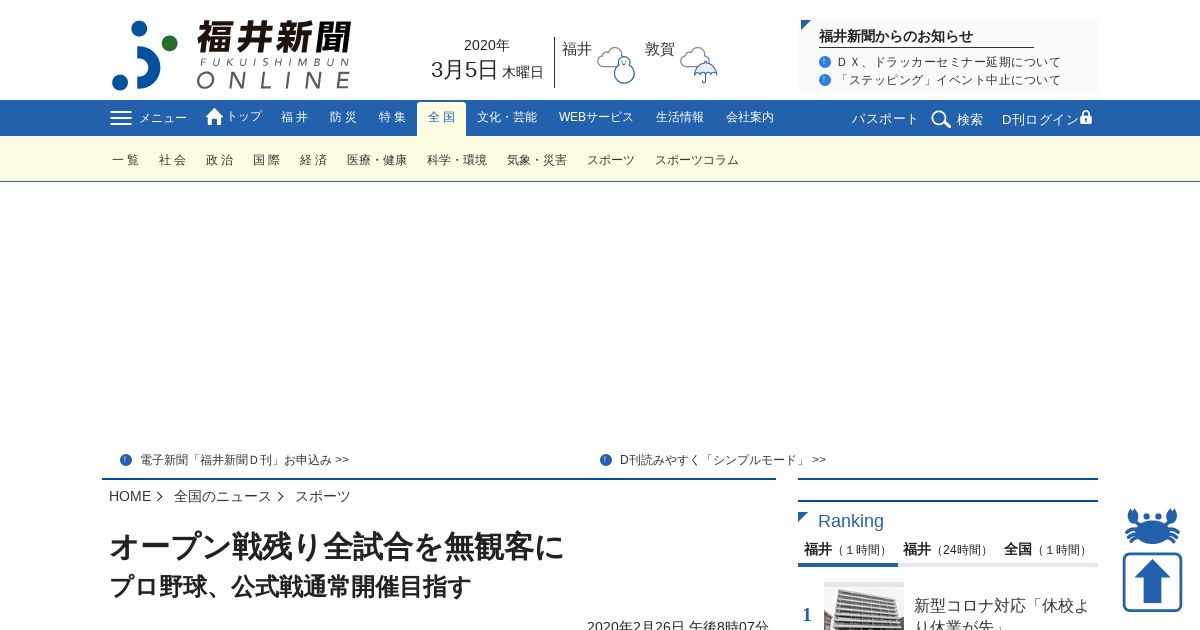Open the 医療・健康 sub-category
The width and height of the screenshot is (1200, 630).
(377, 160)
